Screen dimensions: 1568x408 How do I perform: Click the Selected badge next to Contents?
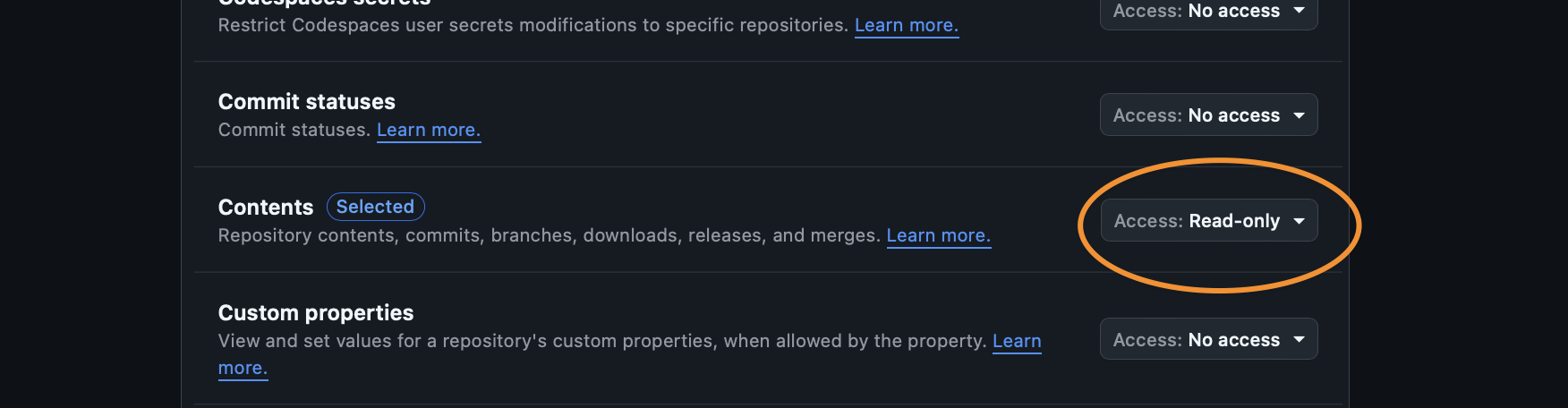[x=375, y=207]
